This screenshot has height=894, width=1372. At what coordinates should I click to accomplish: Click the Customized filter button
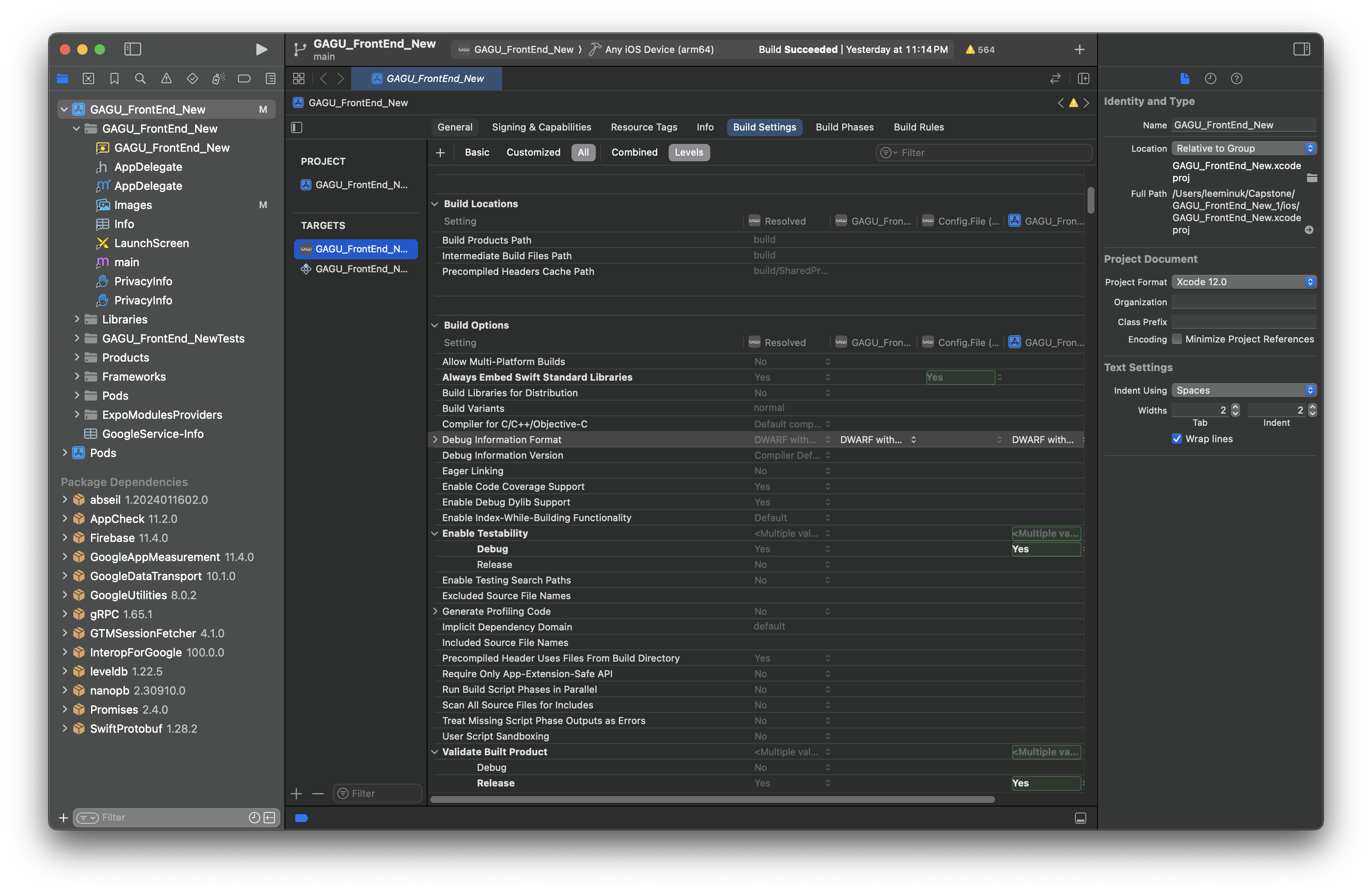click(532, 152)
